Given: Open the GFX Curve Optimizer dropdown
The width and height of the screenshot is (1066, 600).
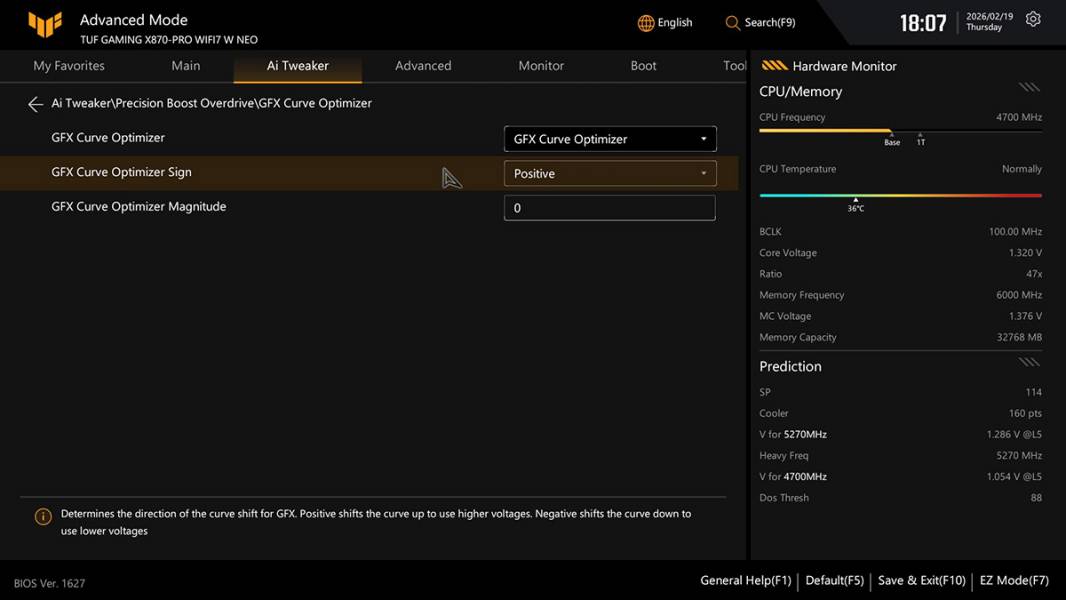Looking at the screenshot, I should [609, 139].
